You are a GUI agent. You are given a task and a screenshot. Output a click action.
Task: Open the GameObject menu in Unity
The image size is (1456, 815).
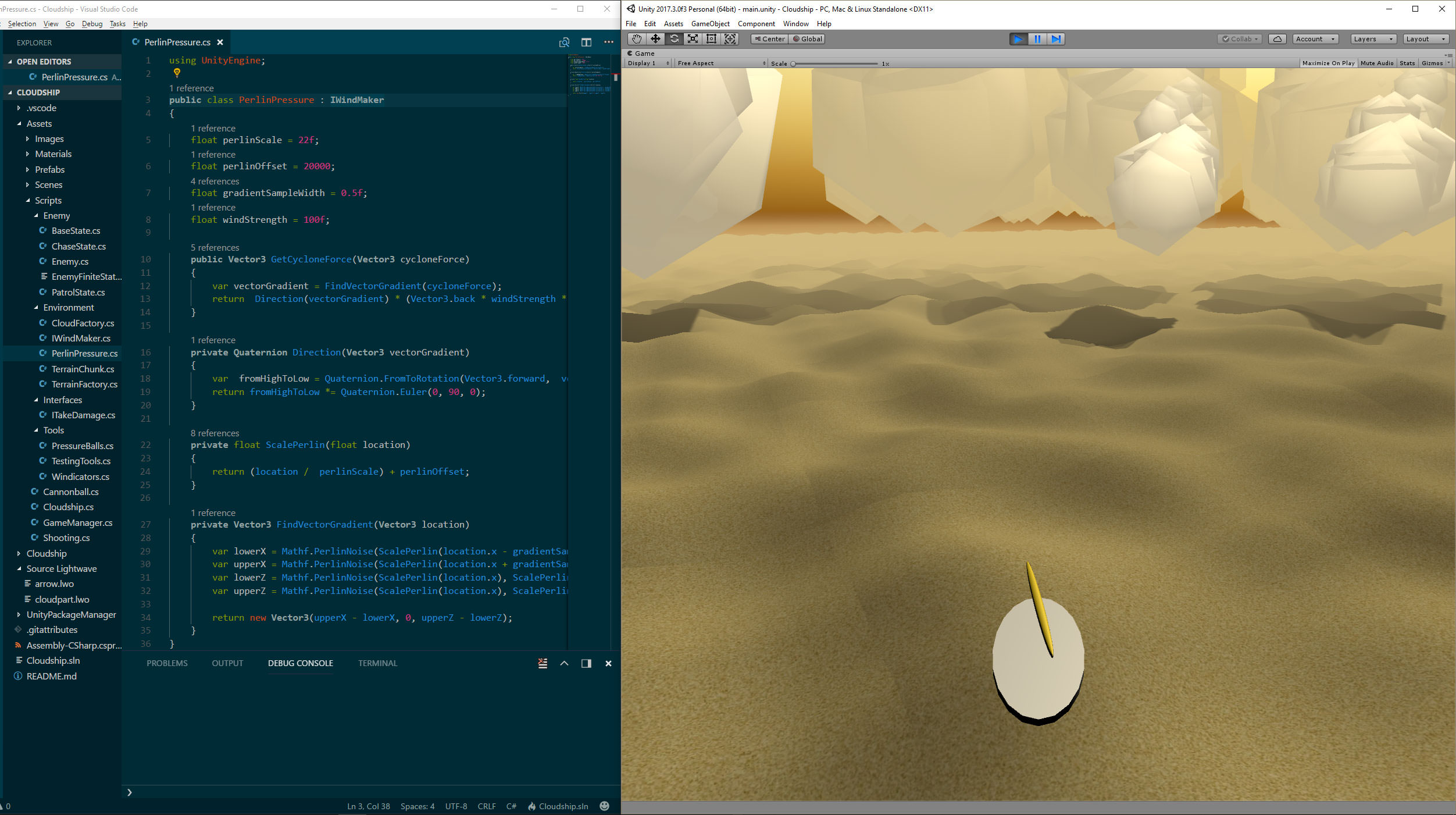[710, 24]
